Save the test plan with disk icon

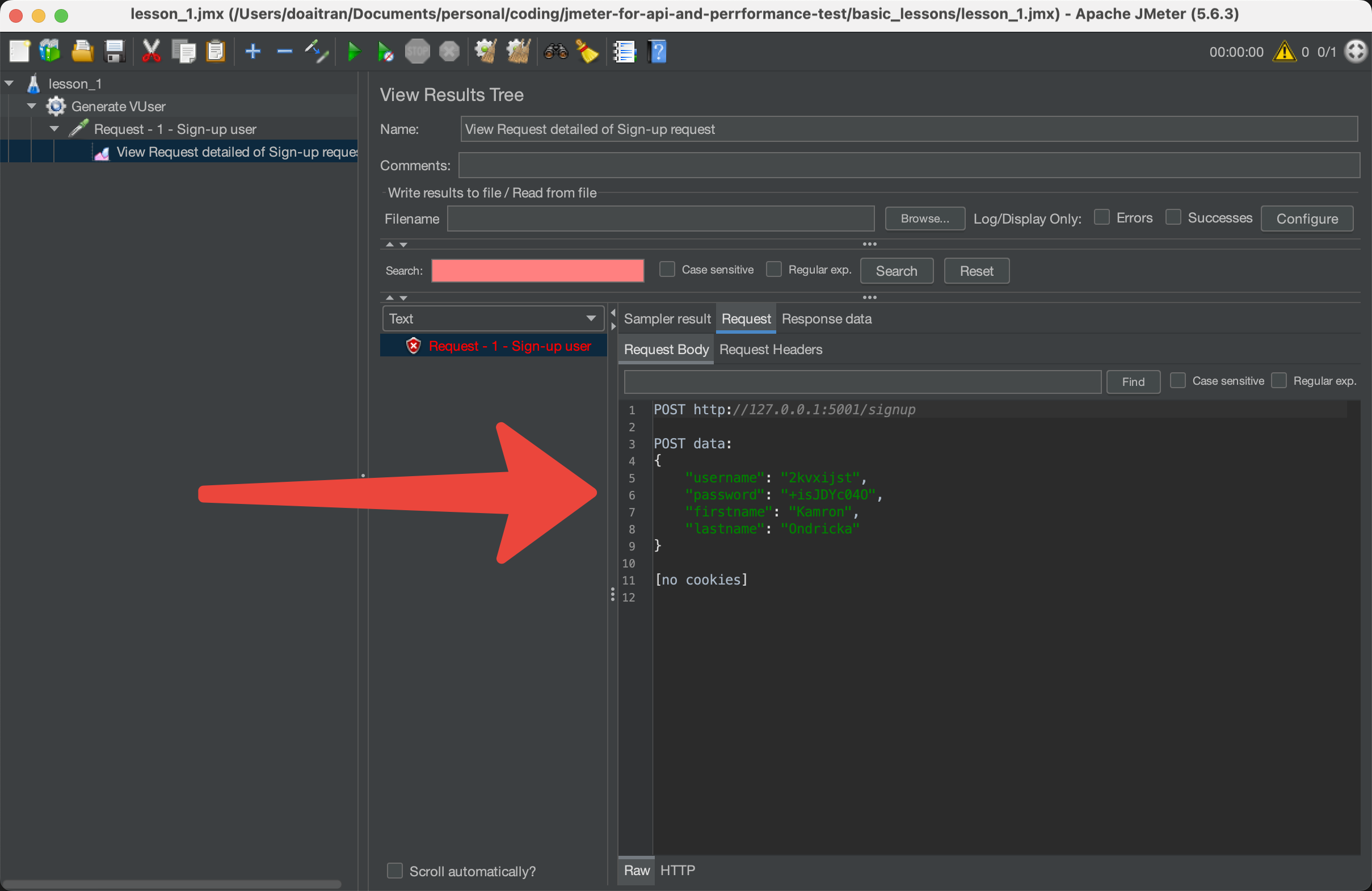[115, 51]
